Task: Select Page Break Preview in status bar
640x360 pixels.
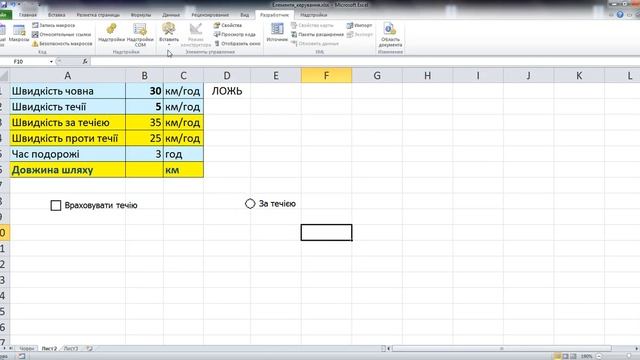Action: coord(573,356)
